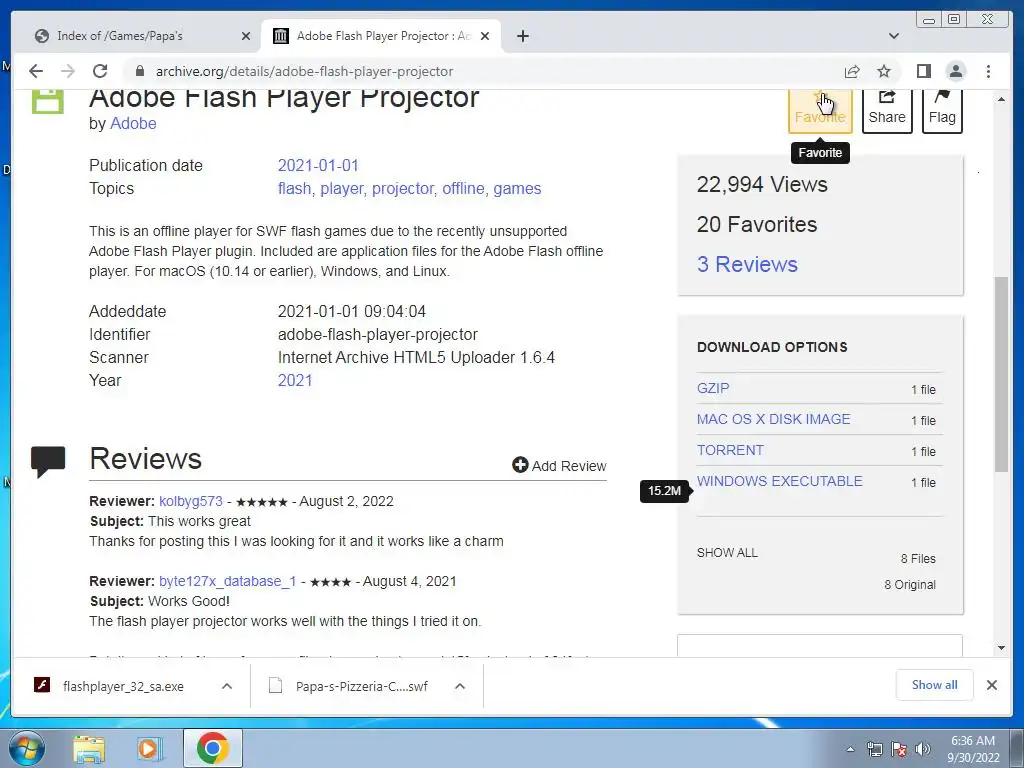Click the site security lock icon
Viewport: 1024px width, 768px height.
tap(139, 71)
